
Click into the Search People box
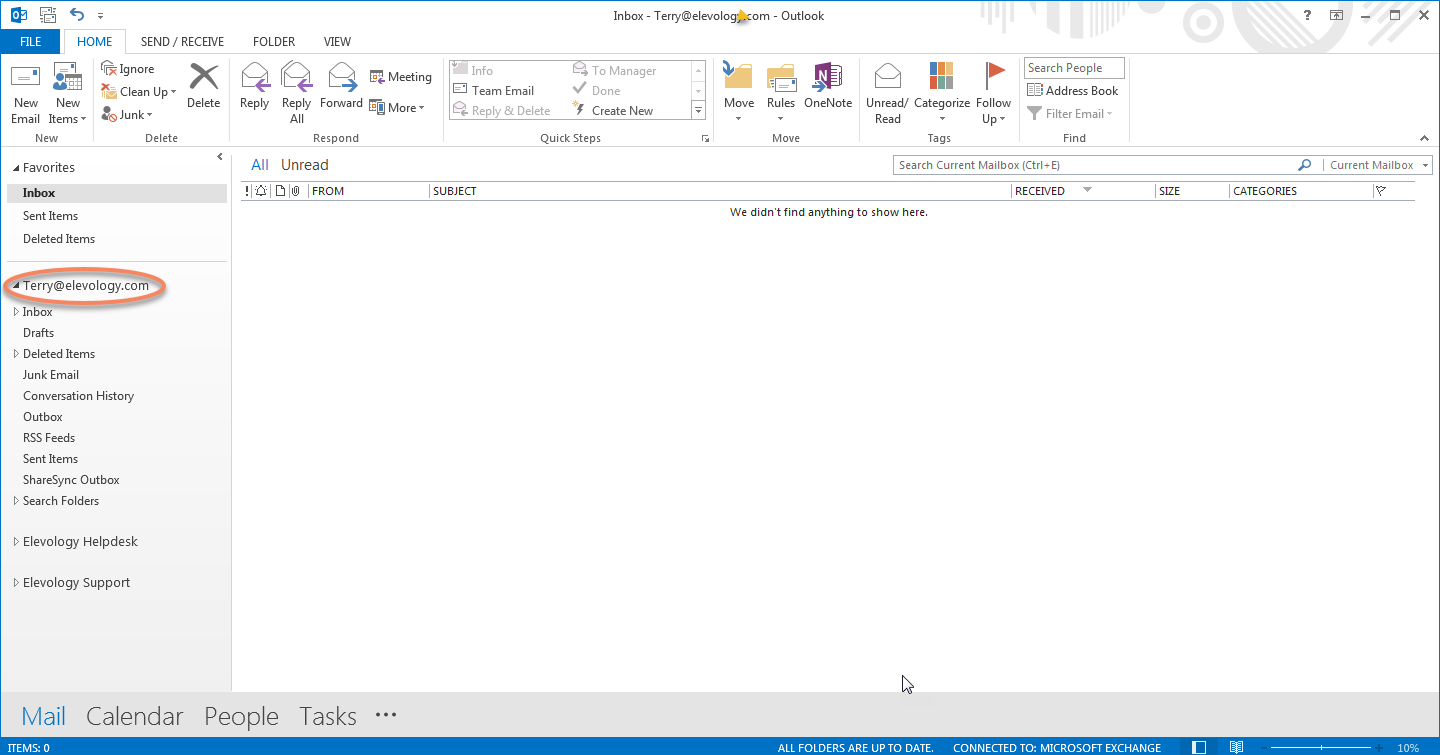[x=1074, y=68]
